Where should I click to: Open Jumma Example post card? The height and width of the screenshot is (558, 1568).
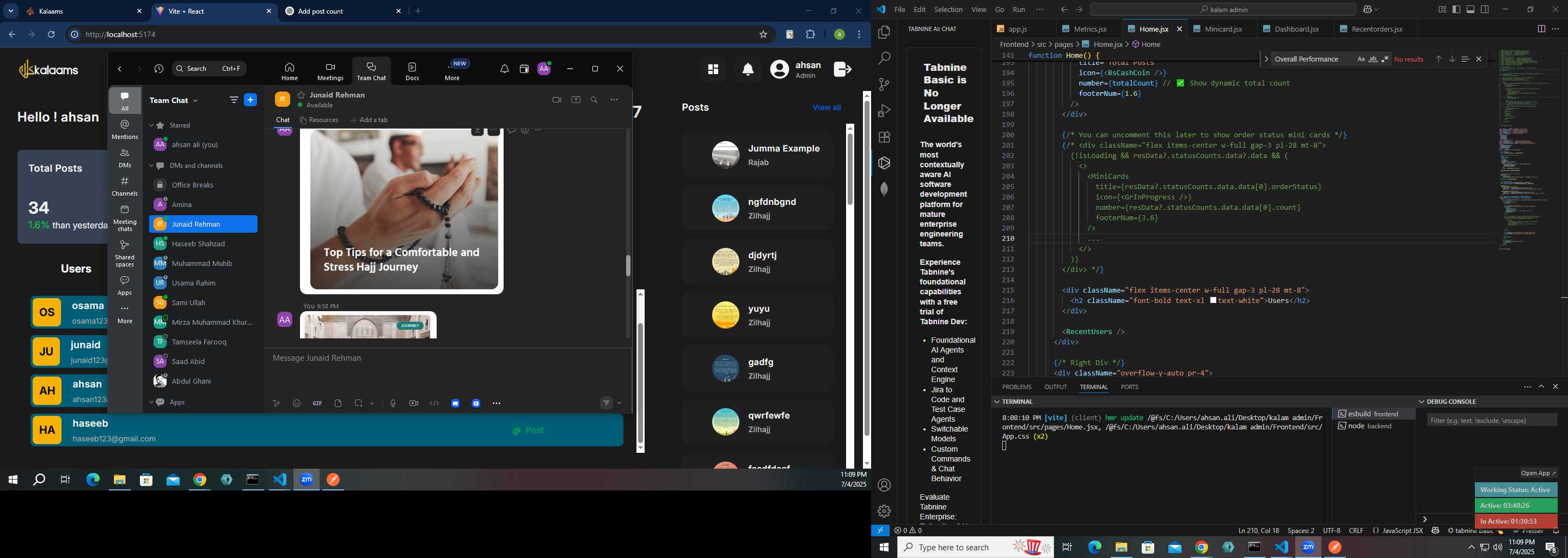[757, 155]
